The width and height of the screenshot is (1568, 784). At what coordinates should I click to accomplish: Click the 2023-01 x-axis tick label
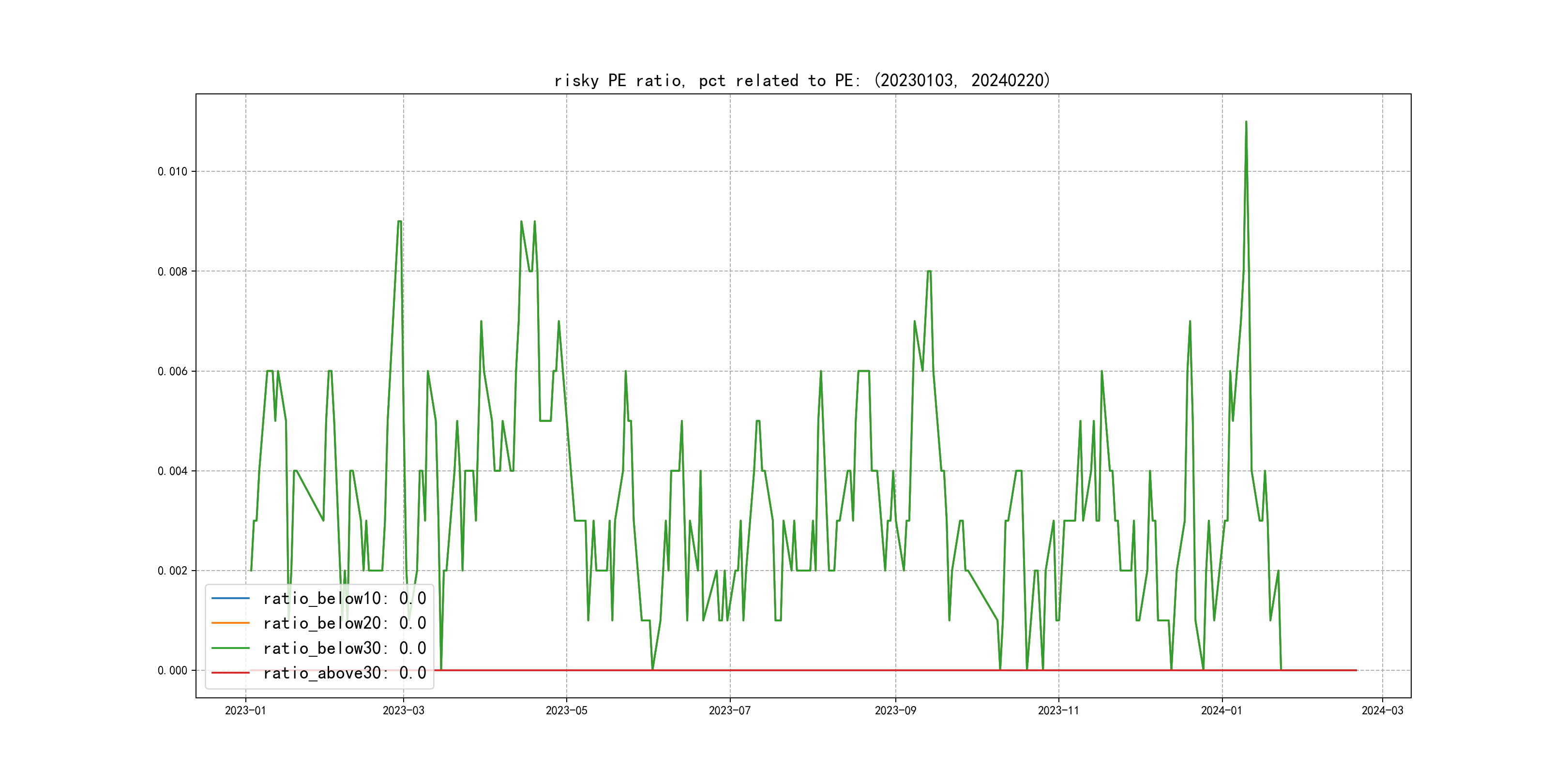(245, 710)
